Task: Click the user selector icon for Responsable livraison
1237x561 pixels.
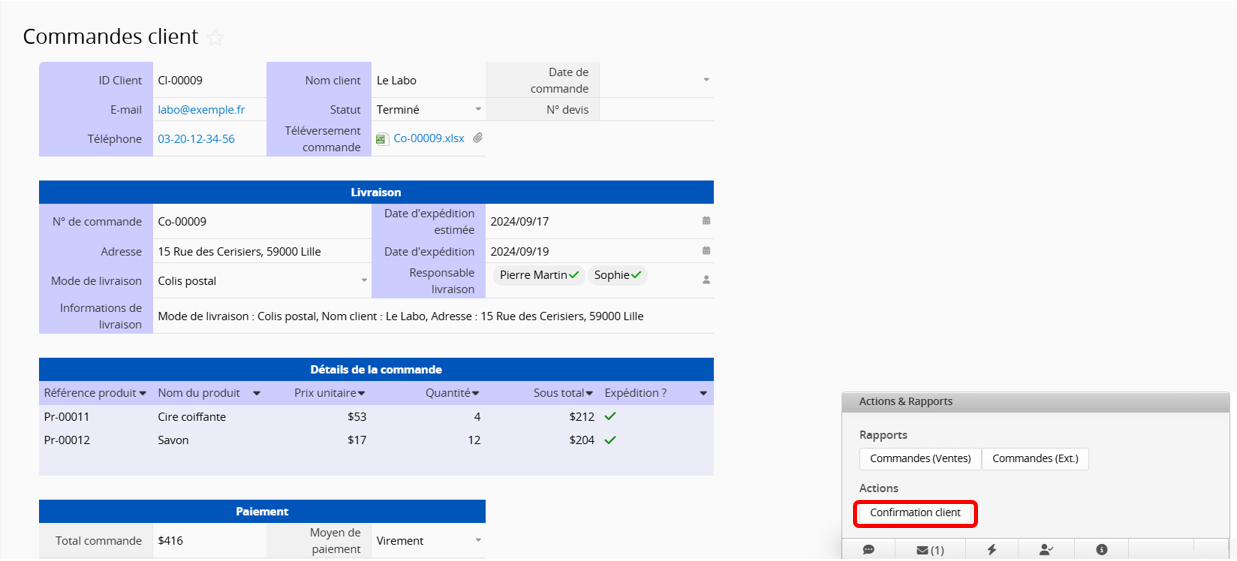Action: [x=706, y=280]
